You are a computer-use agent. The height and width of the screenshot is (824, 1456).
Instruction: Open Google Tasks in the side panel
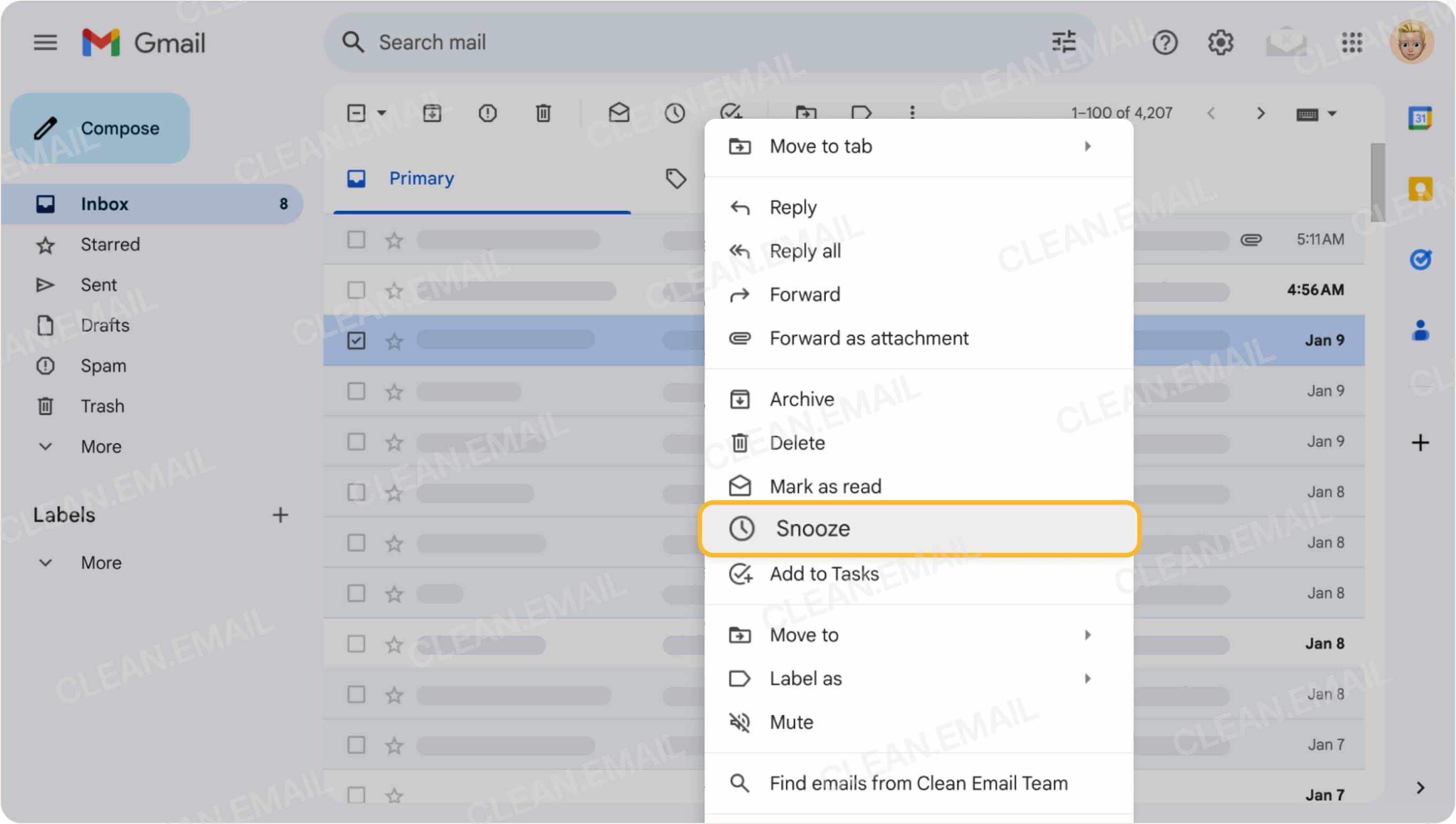pos(1421,261)
